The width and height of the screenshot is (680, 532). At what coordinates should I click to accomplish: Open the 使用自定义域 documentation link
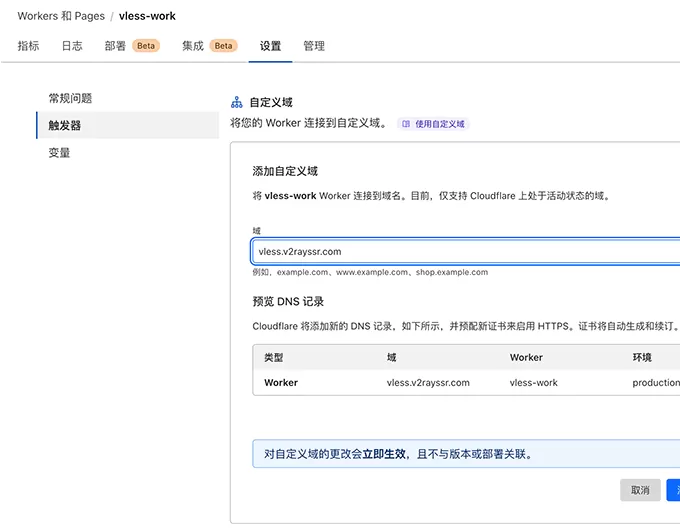tap(433, 124)
